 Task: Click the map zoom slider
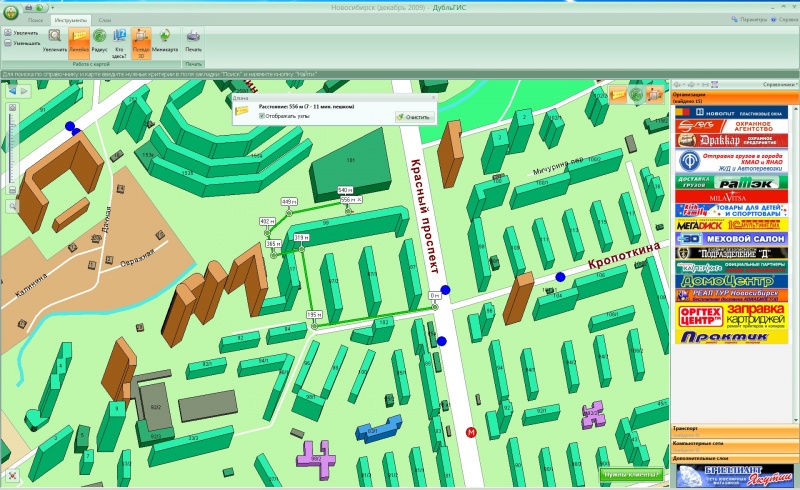click(12, 150)
